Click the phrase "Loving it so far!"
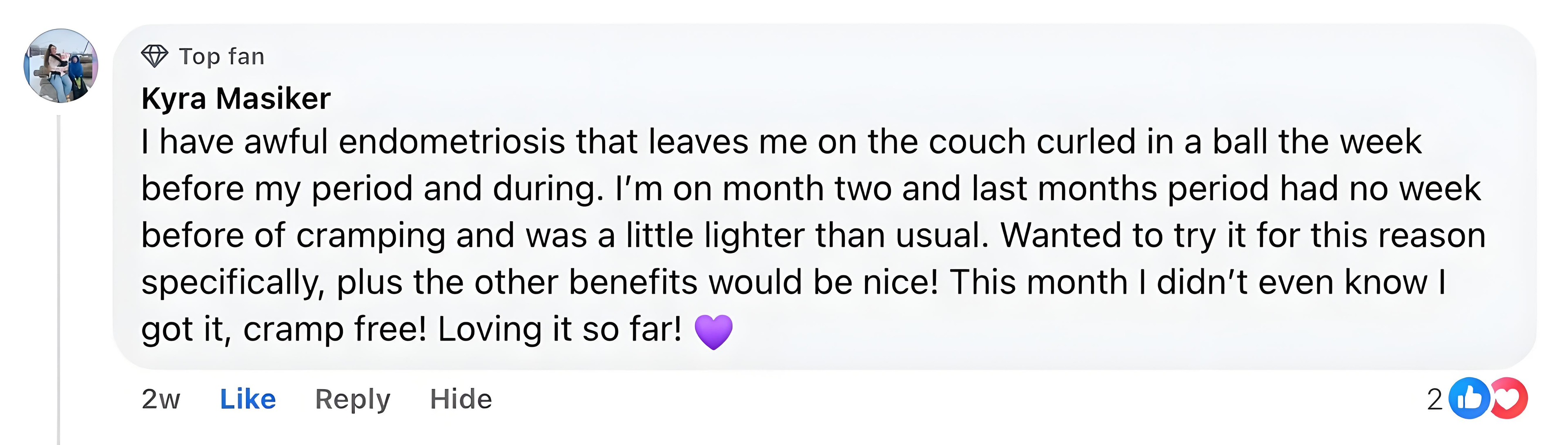 (x=559, y=330)
